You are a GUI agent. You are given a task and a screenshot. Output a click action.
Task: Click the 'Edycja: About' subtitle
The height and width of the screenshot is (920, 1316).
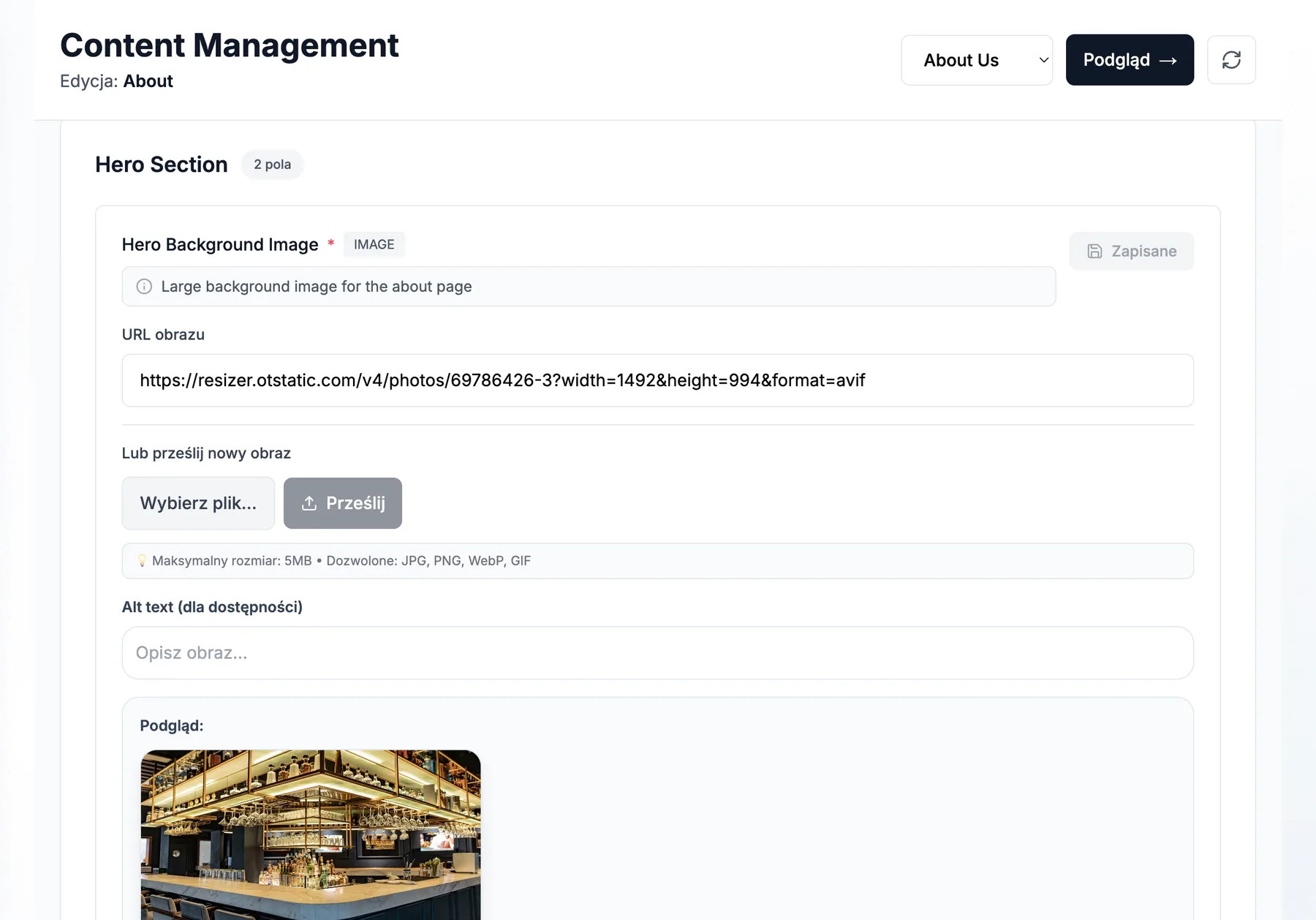click(116, 81)
